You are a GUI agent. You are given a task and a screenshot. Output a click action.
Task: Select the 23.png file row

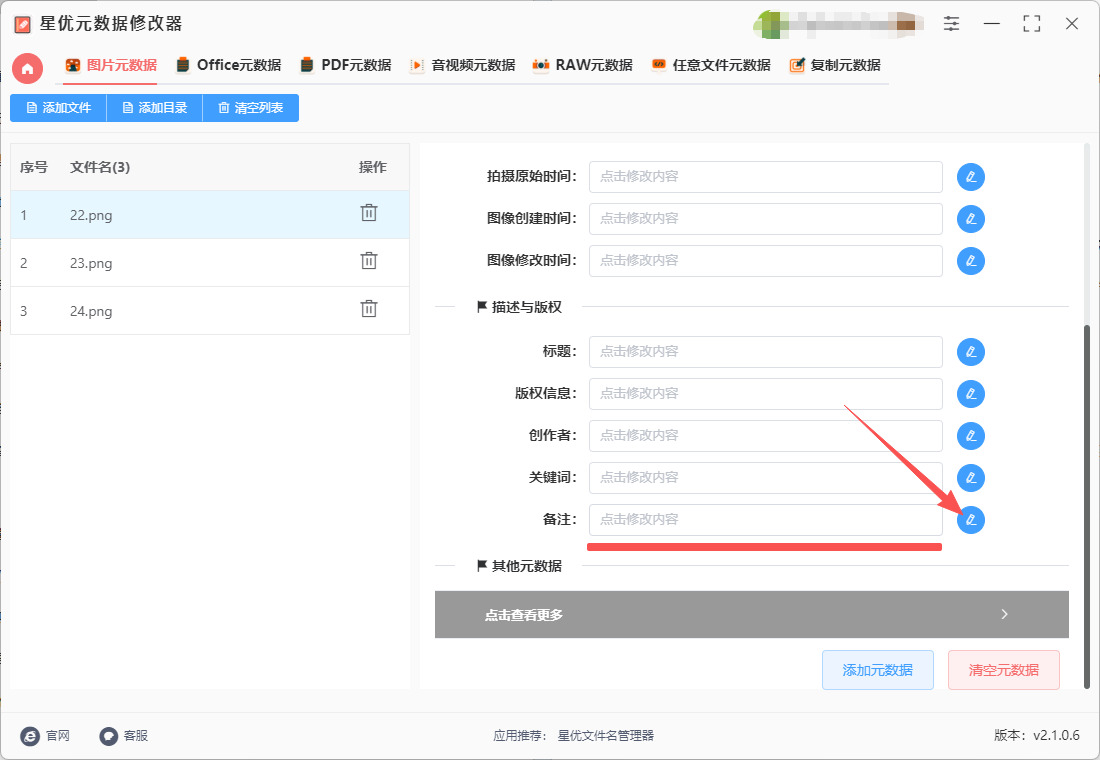point(210,263)
